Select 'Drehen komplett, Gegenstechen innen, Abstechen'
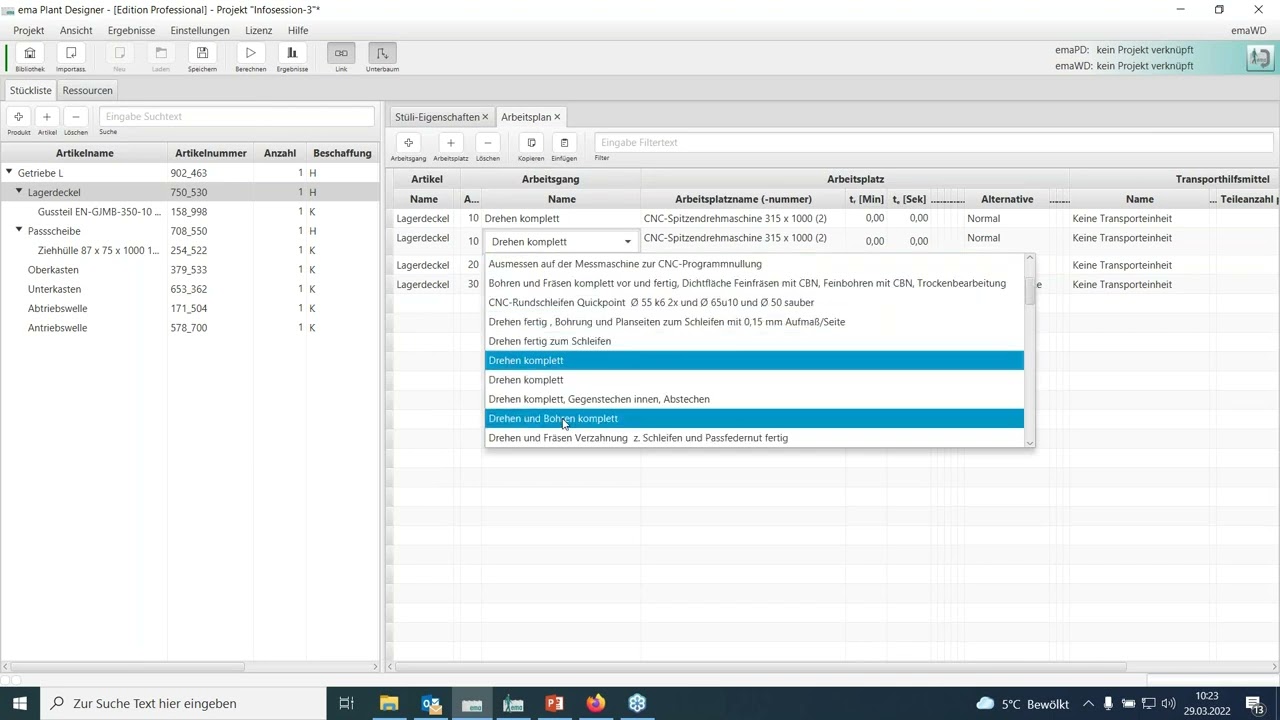Screen dimensions: 1280x720 754,399
